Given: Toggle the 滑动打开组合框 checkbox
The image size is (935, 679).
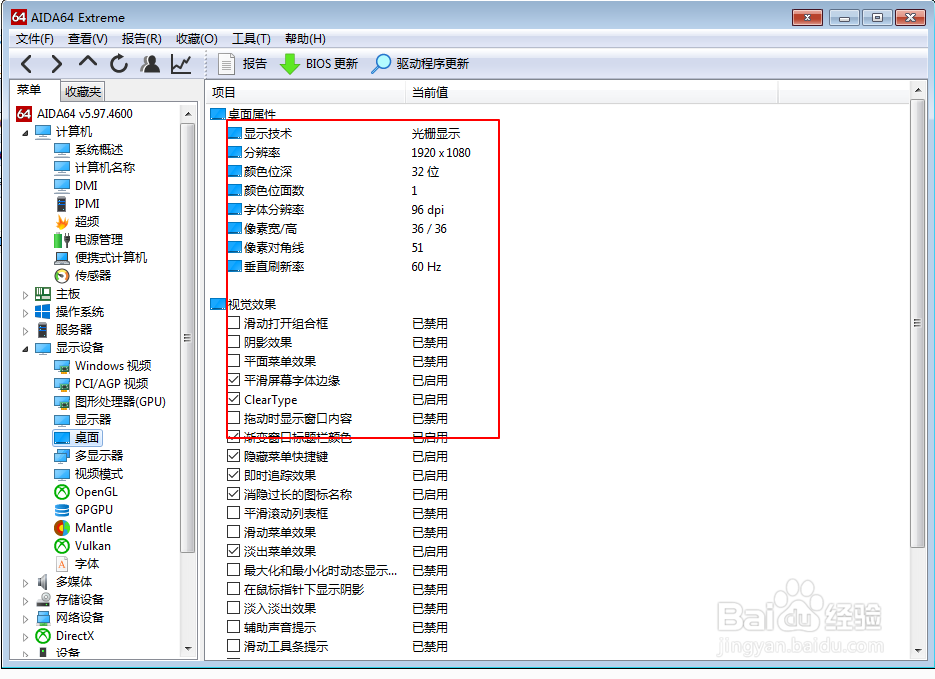Looking at the screenshot, I should [x=234, y=323].
